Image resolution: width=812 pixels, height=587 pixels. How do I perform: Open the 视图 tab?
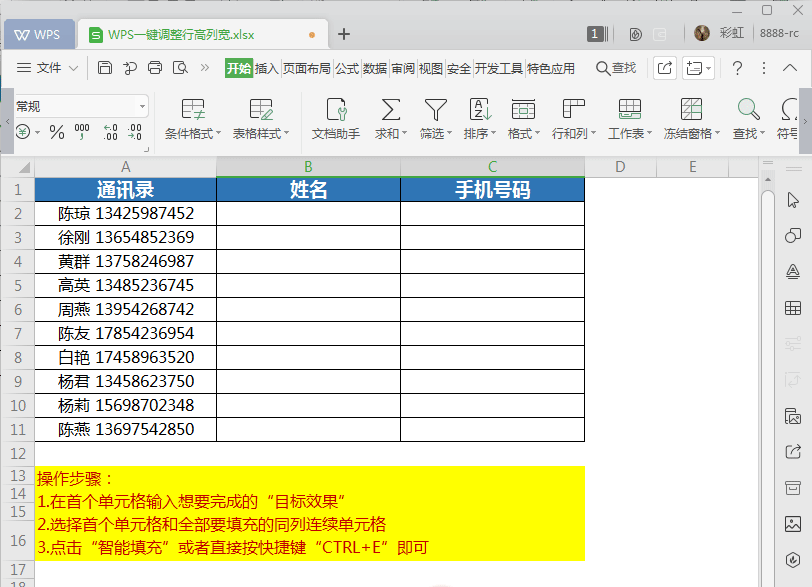431,68
